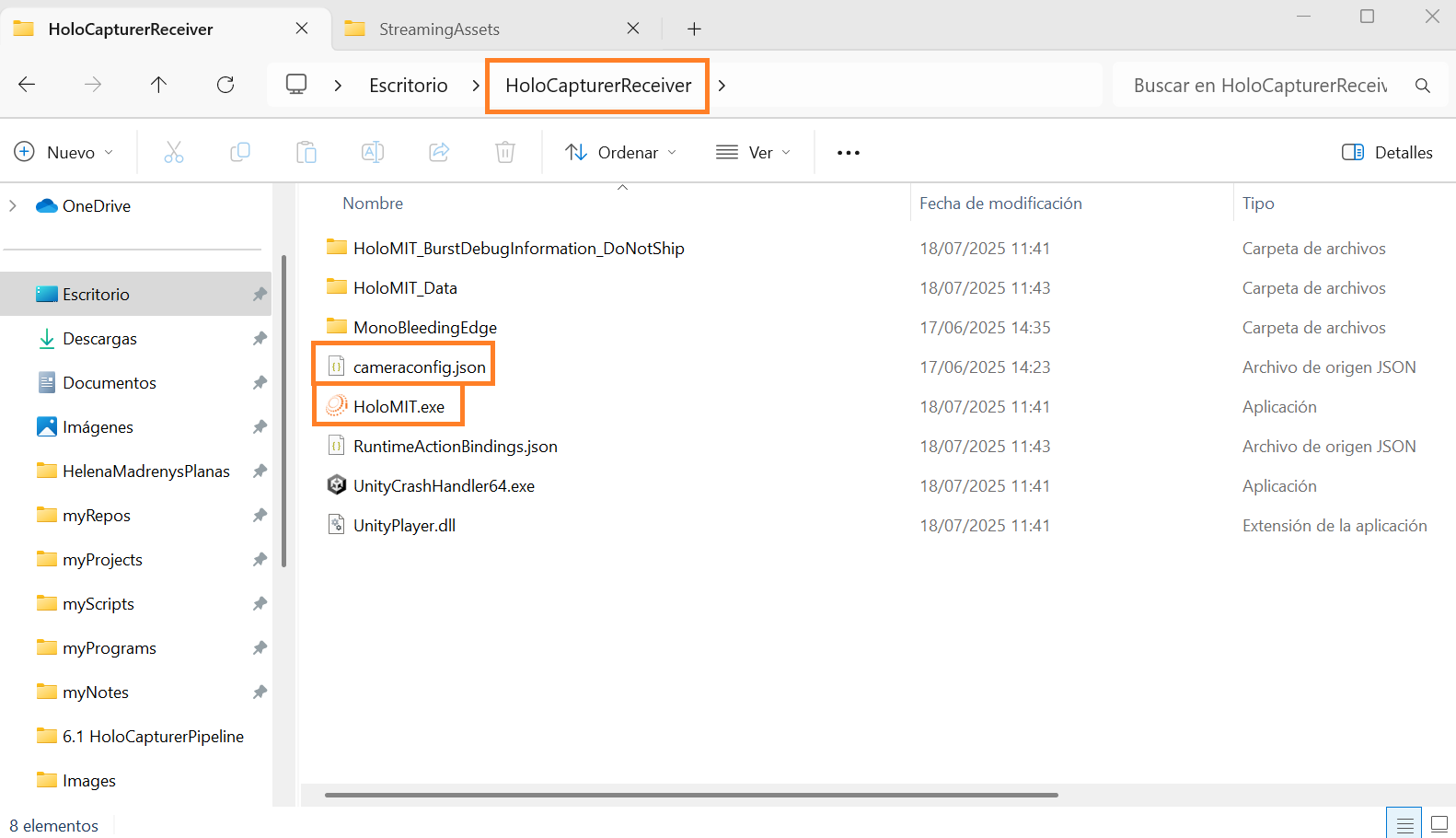The image size is (1456, 838).
Task: Expand the OneDrive tree node
Action: pos(13,206)
